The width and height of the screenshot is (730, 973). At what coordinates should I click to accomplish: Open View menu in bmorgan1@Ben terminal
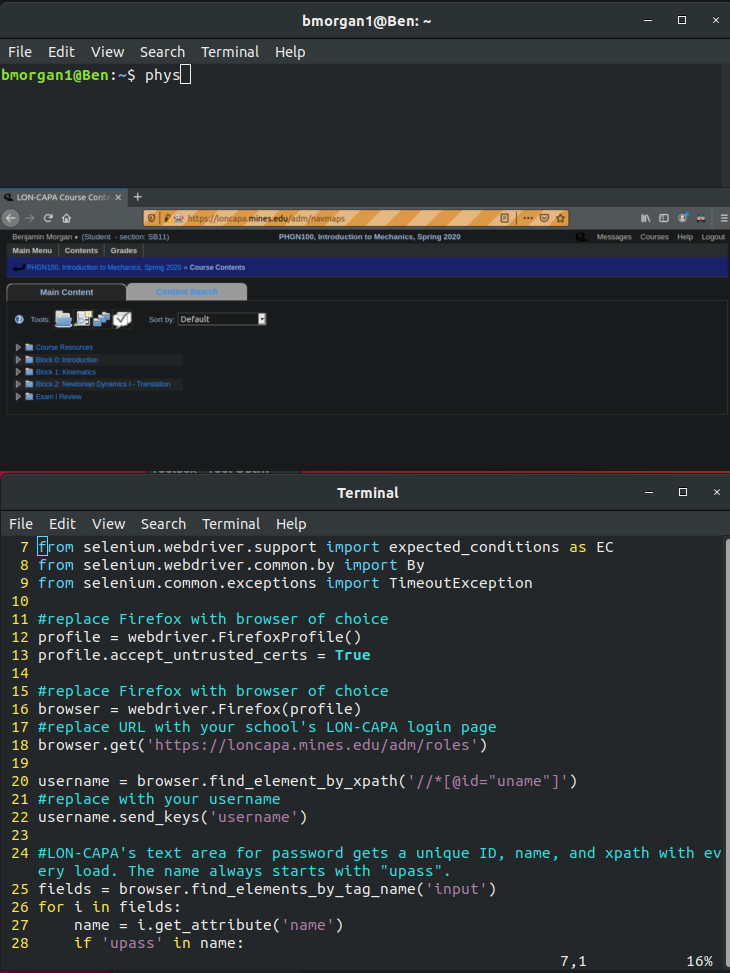pos(107,52)
